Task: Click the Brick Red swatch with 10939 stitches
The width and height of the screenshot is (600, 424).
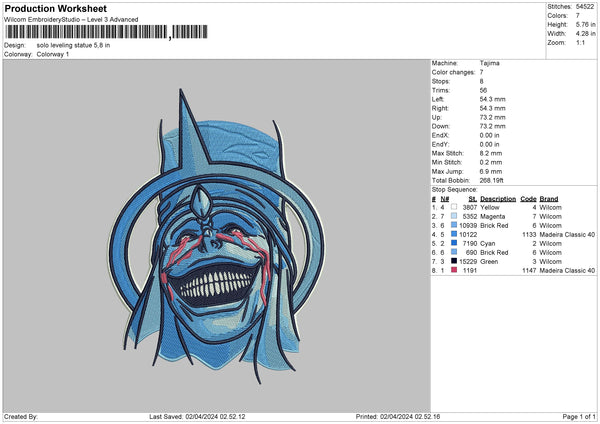Action: pyautogui.click(x=455, y=225)
